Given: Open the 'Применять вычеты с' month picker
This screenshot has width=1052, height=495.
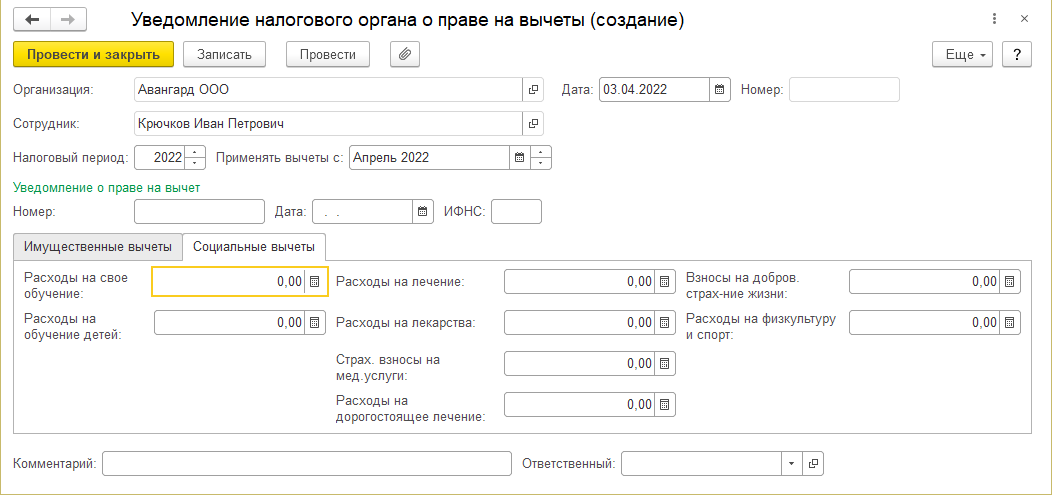Looking at the screenshot, I should pyautogui.click(x=519, y=158).
